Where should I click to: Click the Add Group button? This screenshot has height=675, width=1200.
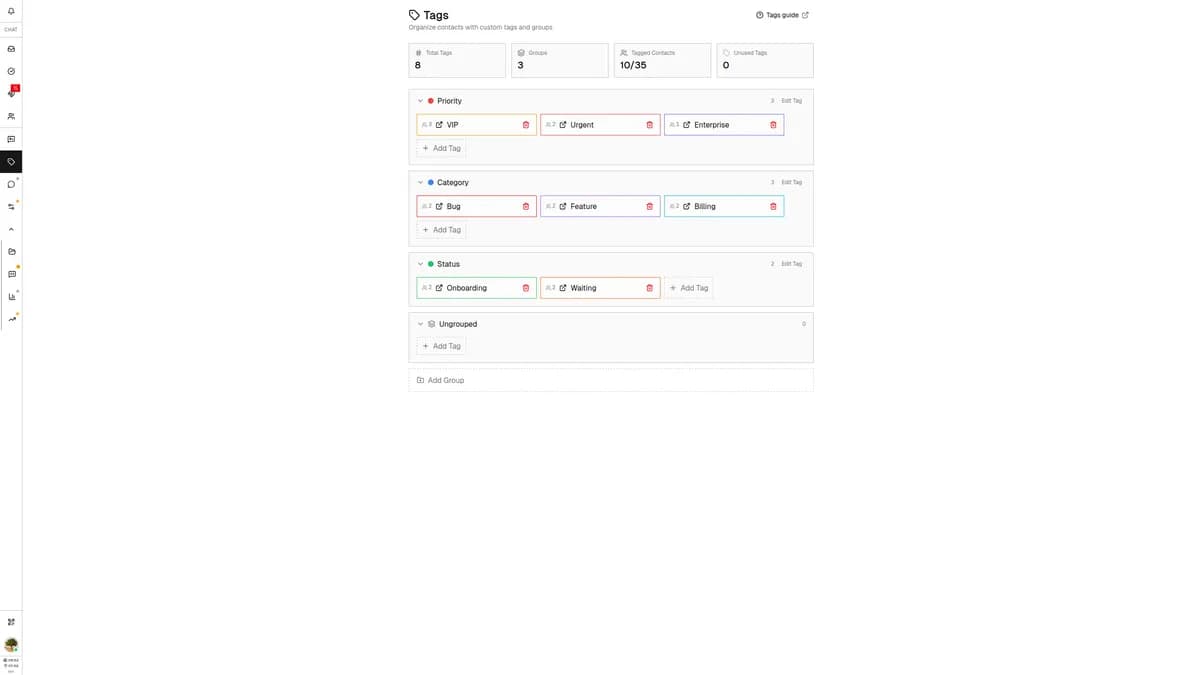pos(611,380)
